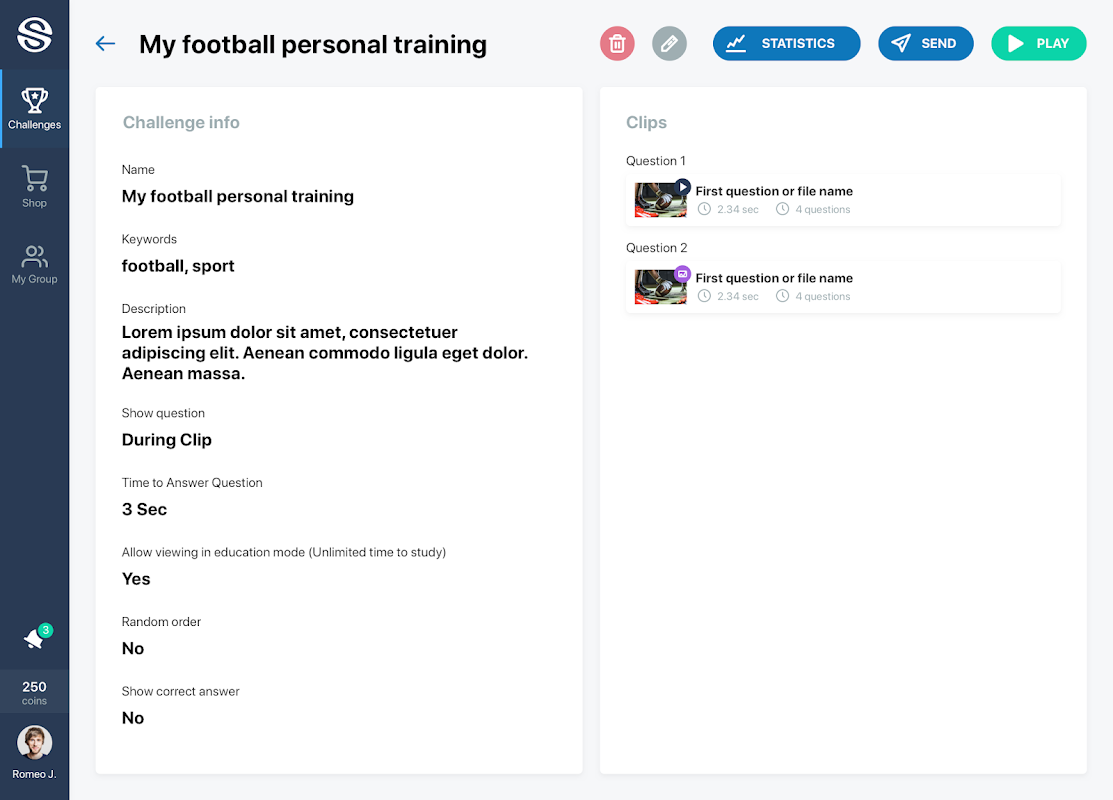Open Romeo J. profile avatar
The height and width of the screenshot is (800, 1113).
tap(35, 743)
